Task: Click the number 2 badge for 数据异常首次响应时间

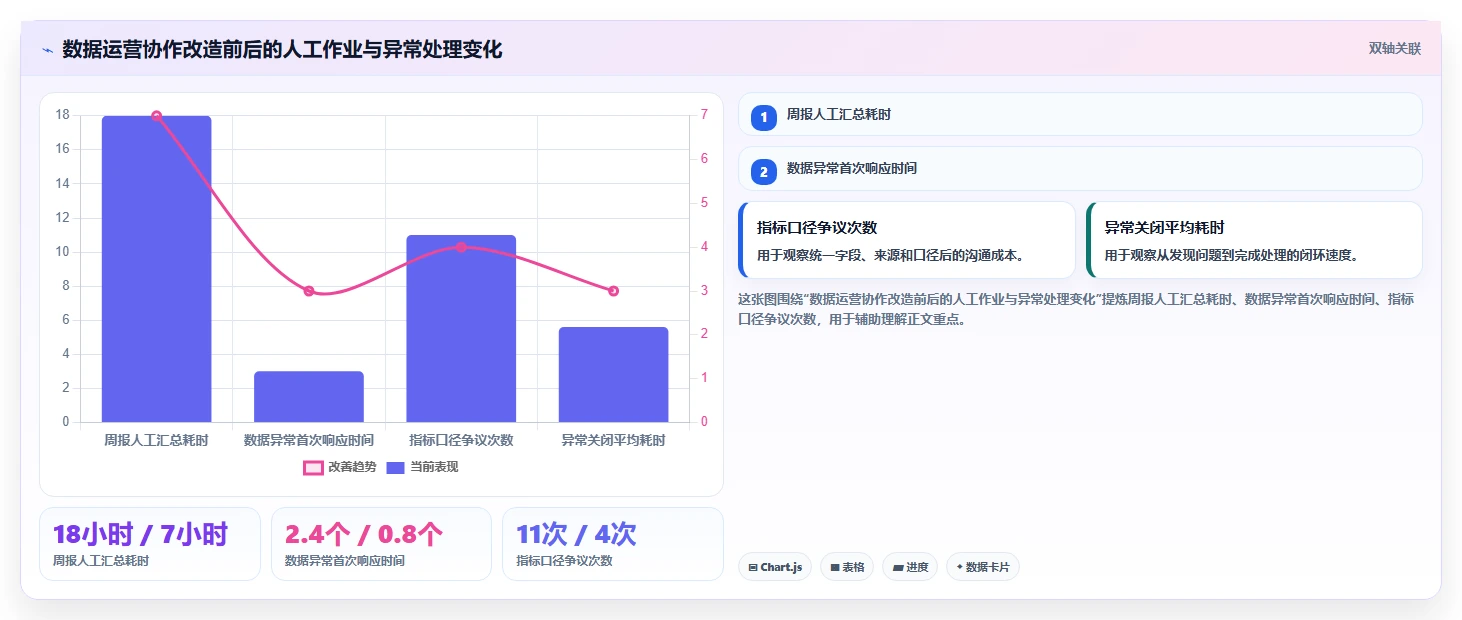Action: click(764, 172)
